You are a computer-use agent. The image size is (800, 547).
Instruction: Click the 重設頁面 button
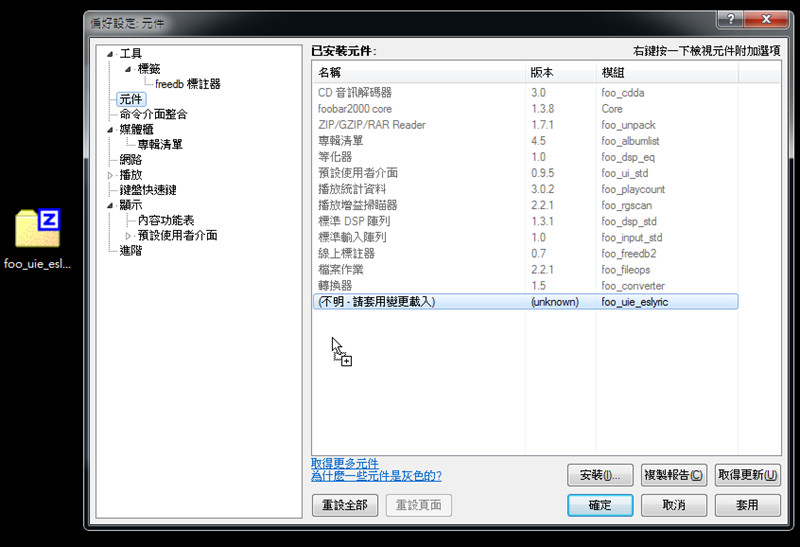click(x=418, y=505)
